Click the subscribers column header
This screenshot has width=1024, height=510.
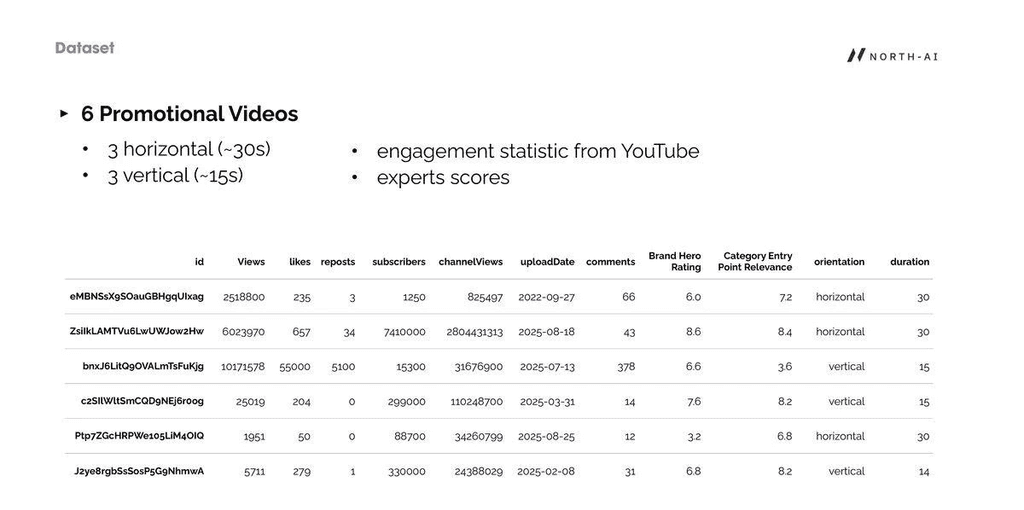coord(399,262)
